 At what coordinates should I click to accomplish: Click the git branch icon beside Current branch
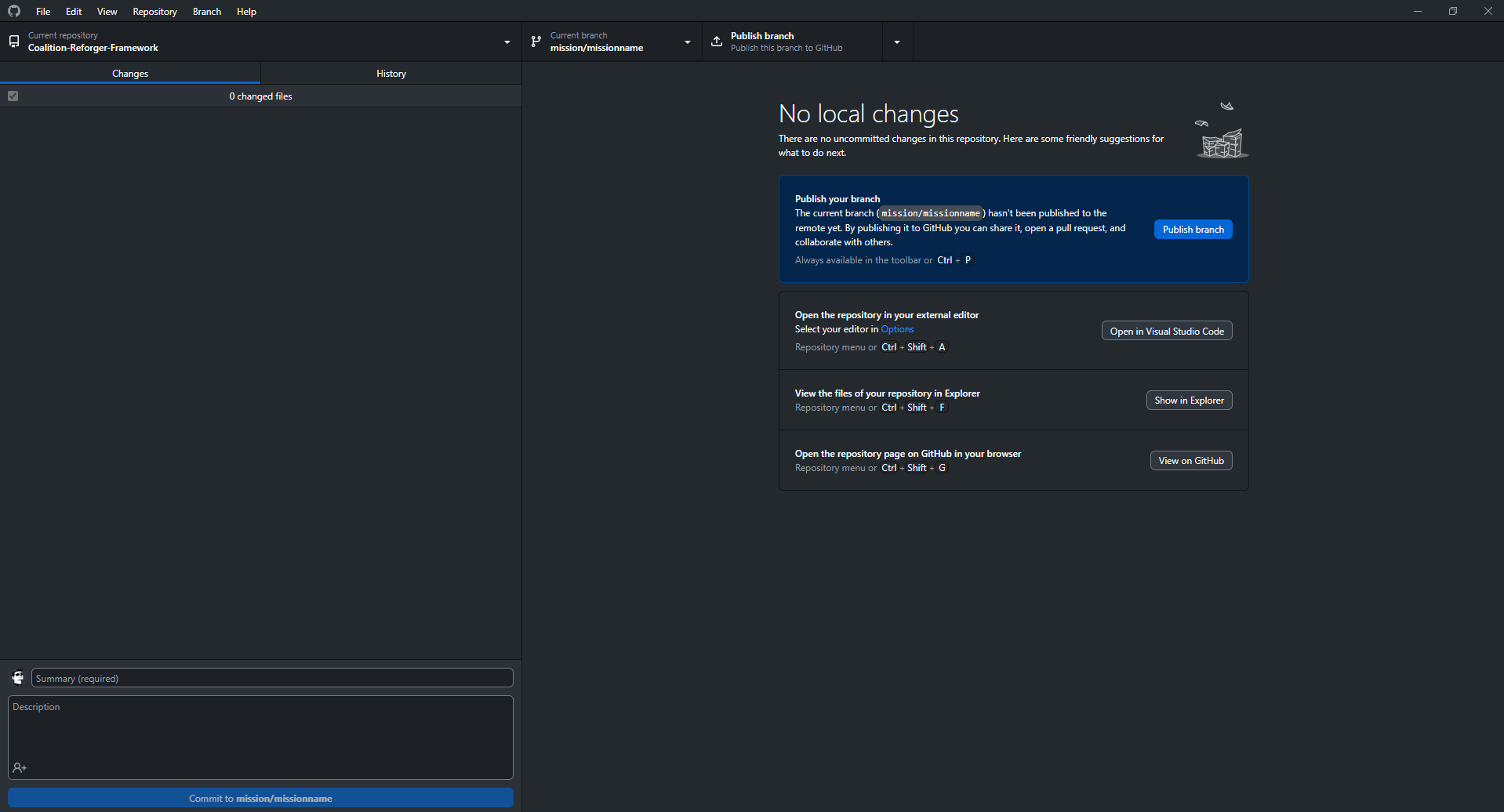[x=536, y=42]
